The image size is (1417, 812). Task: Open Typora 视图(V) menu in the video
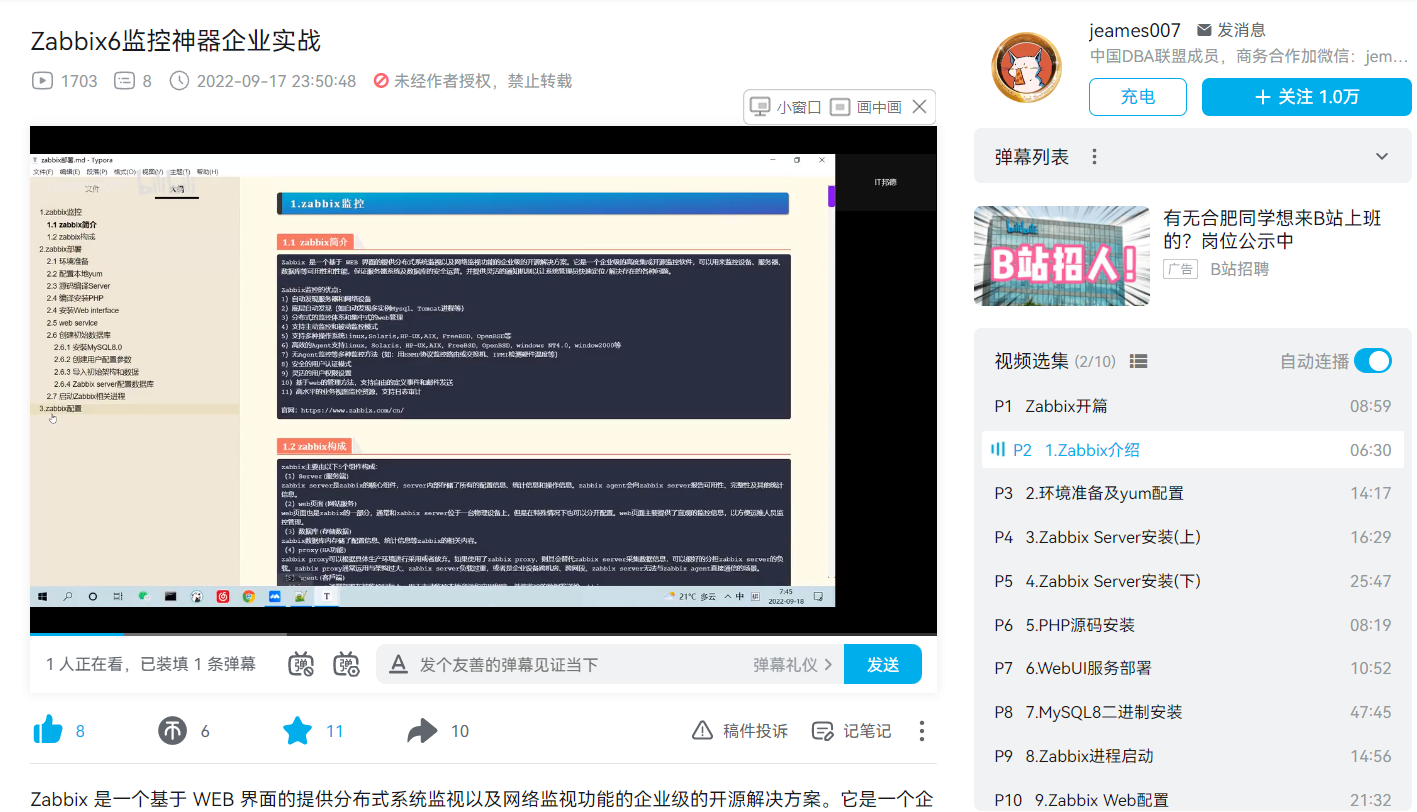[152, 172]
